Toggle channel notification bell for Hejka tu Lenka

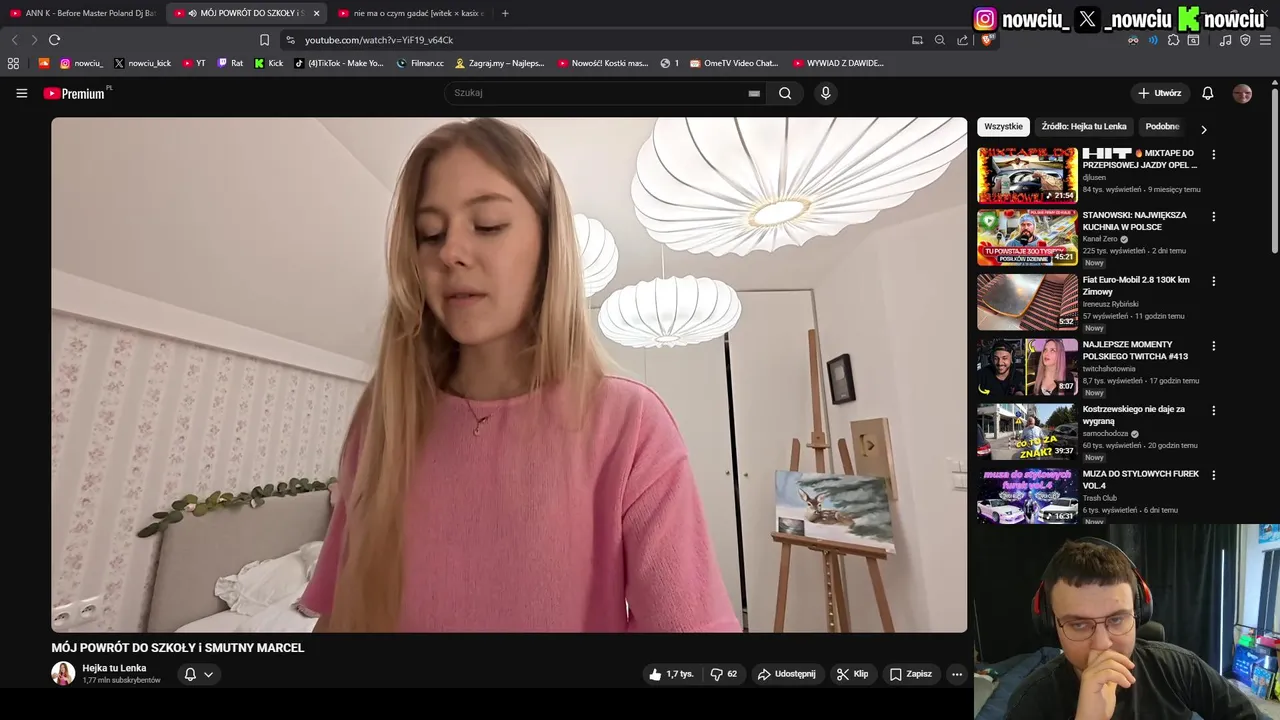click(x=190, y=674)
